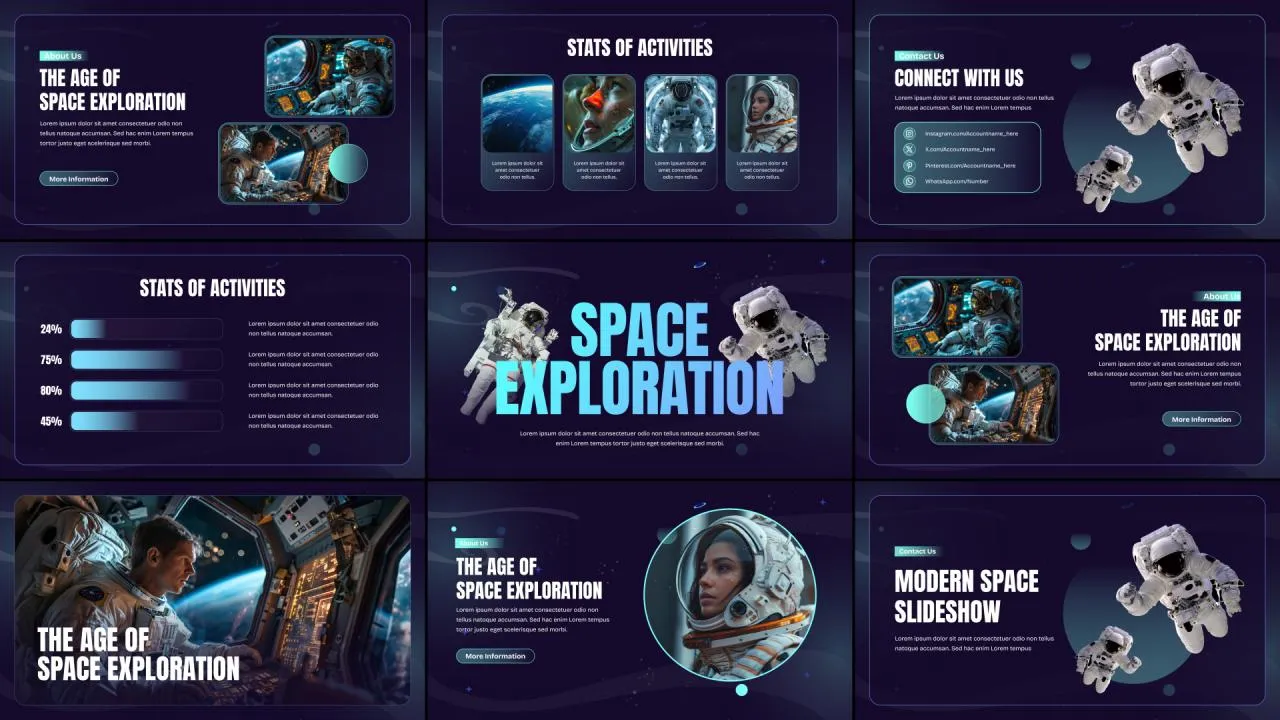This screenshot has height=720, width=1280.
Task: Click More Information beside the circular astronaut portrait
Action: (495, 656)
